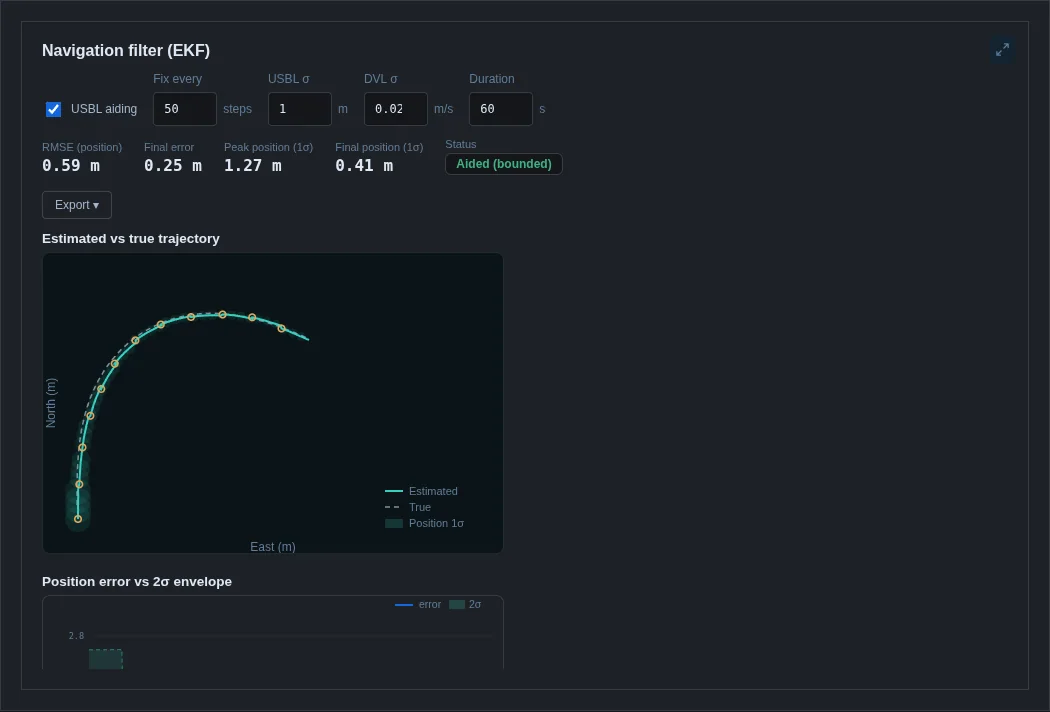Click the Position error vs 2σ envelope title
1050x712 pixels.
click(137, 581)
